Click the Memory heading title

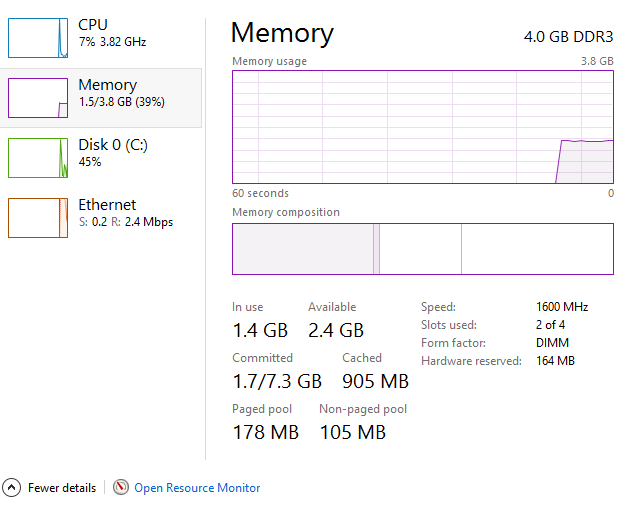pos(282,33)
